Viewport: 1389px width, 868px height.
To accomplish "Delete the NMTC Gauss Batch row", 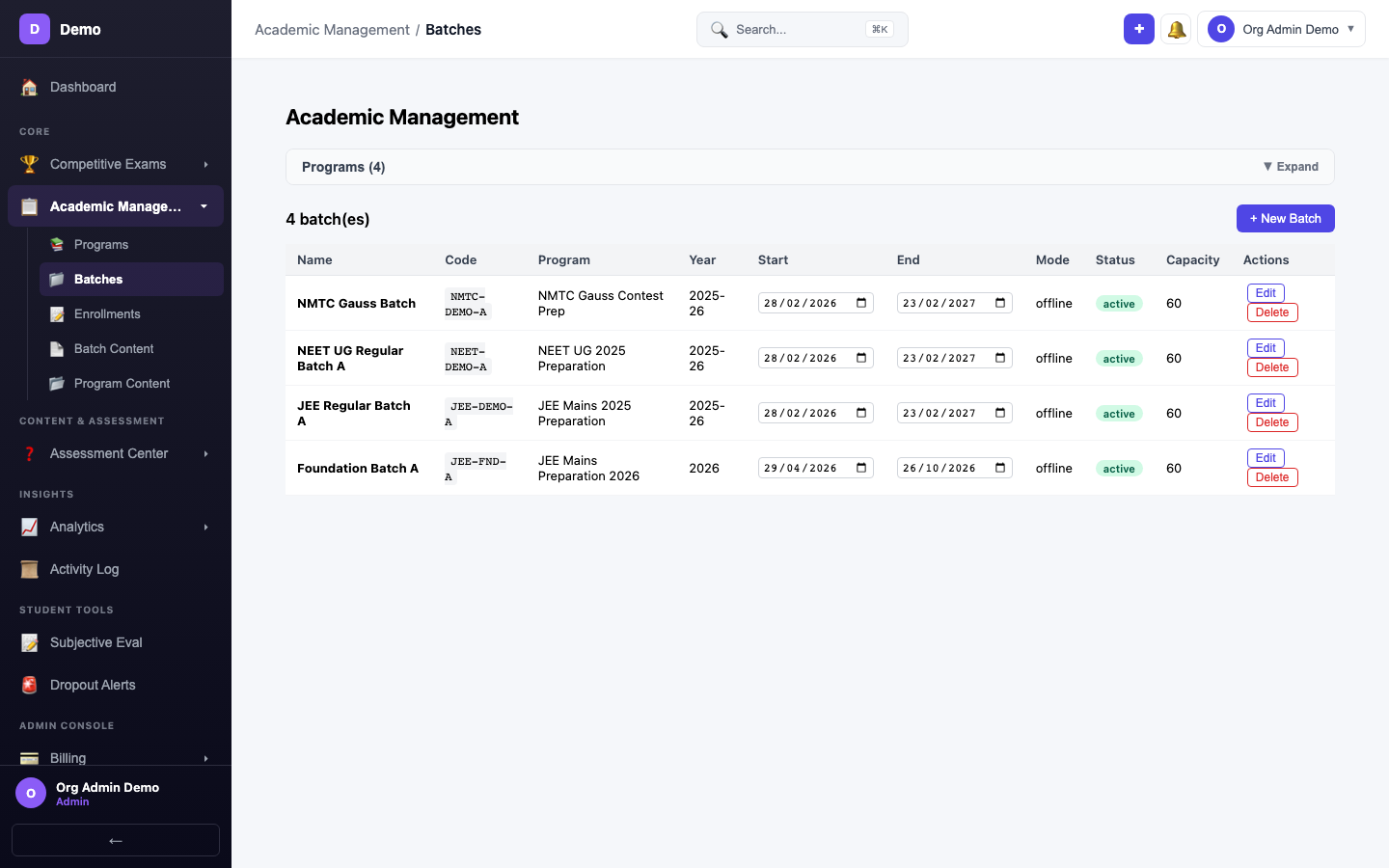I will pos(1272,312).
